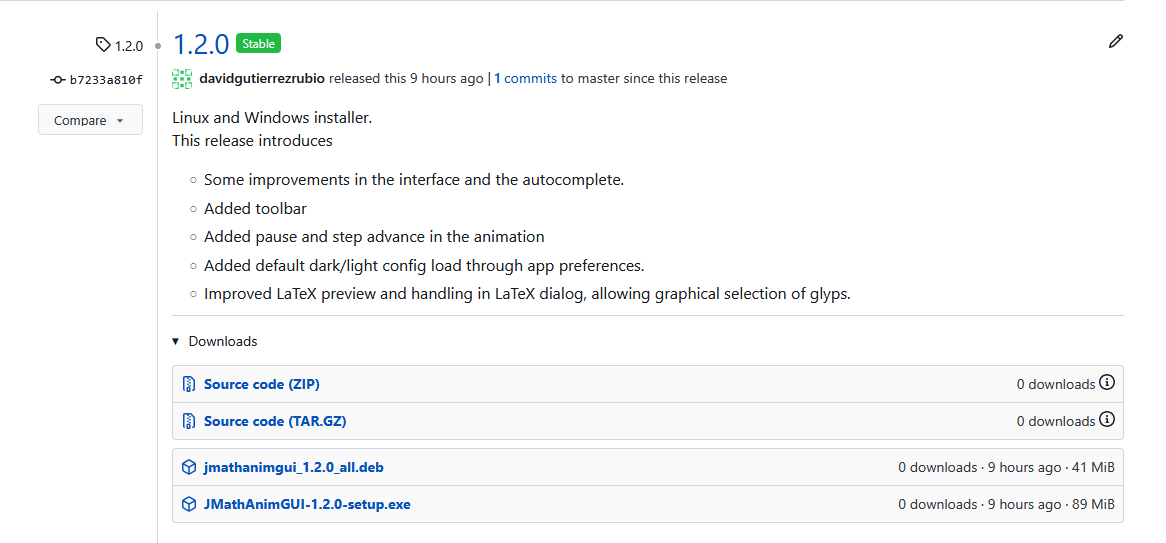The width and height of the screenshot is (1166, 543).
Task: Download Source code (ZIP)
Action: (x=262, y=384)
